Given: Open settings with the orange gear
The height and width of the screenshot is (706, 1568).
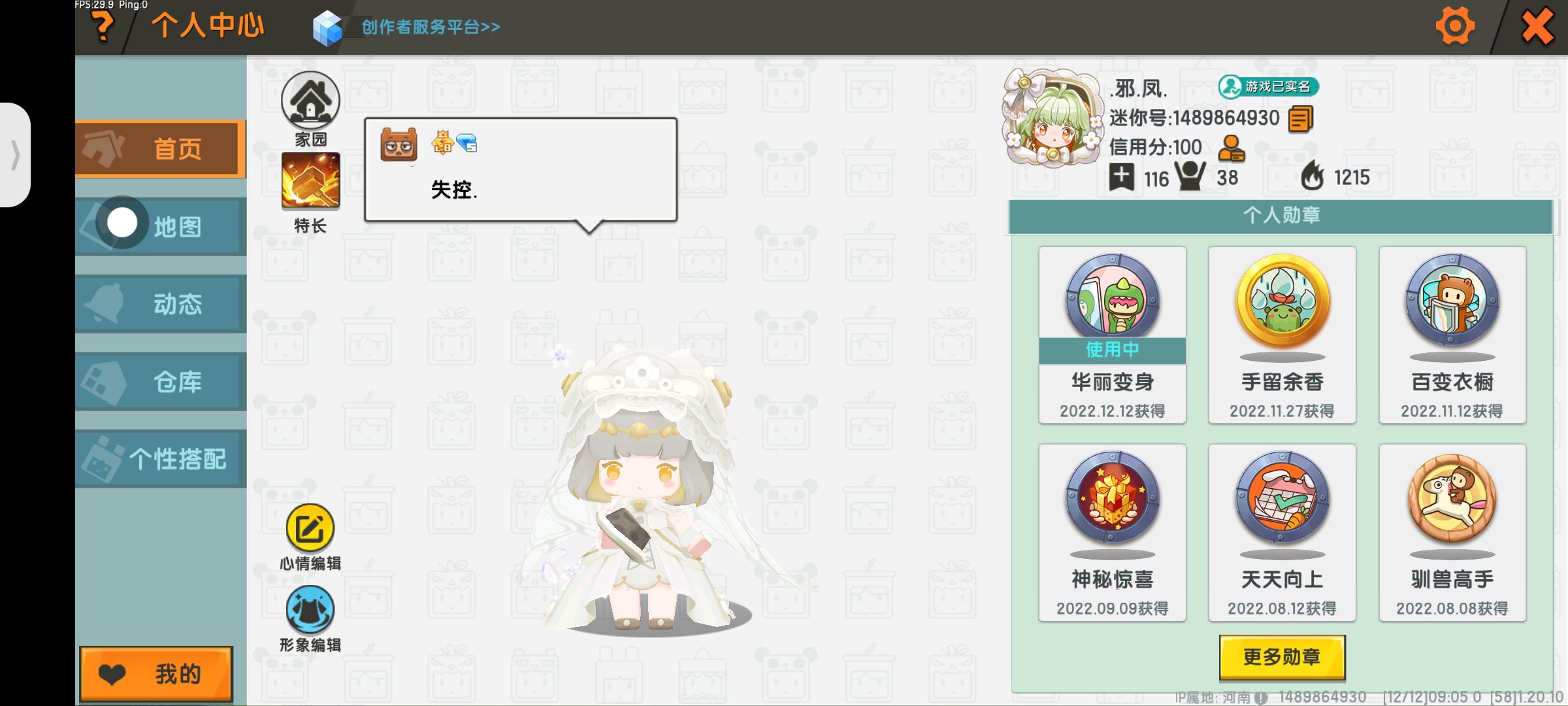Looking at the screenshot, I should [1454, 26].
